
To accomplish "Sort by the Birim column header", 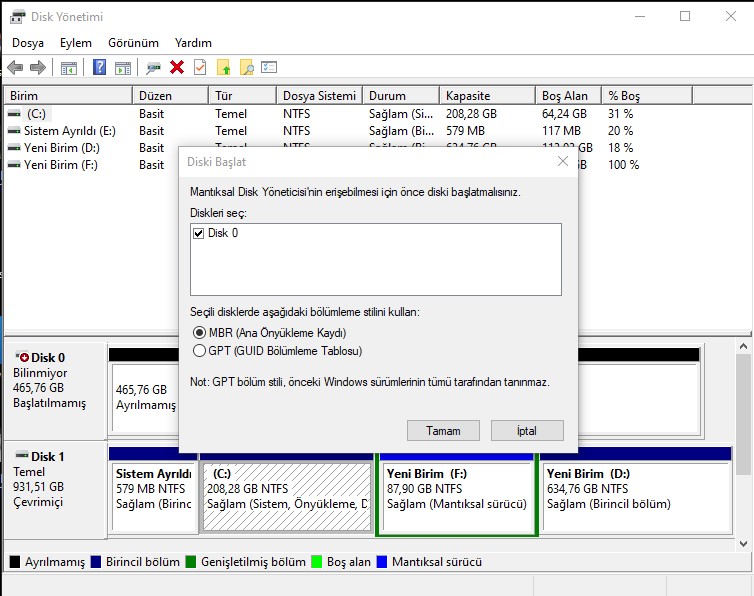I will [x=68, y=96].
